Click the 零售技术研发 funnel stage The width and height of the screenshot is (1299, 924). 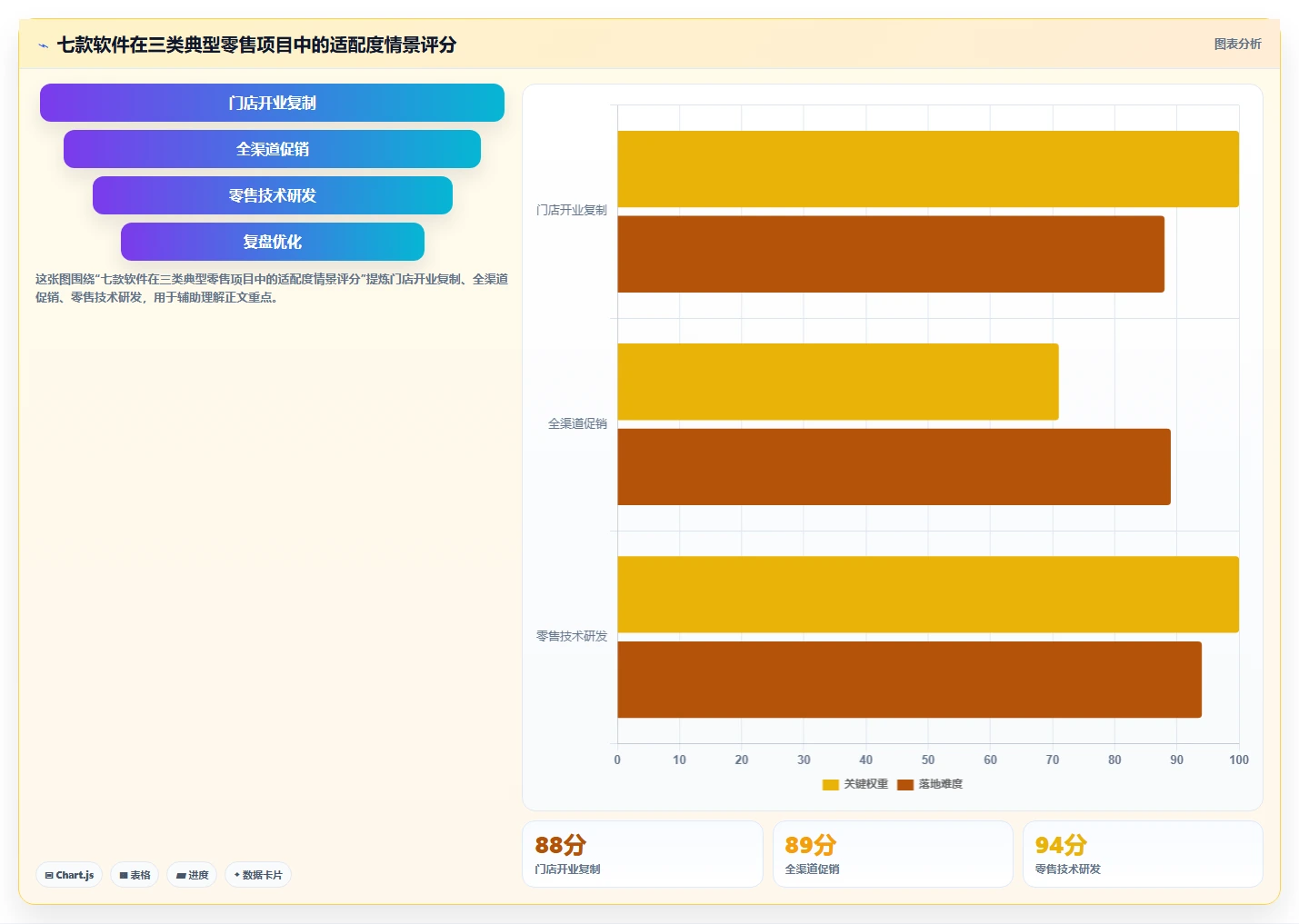coord(272,195)
